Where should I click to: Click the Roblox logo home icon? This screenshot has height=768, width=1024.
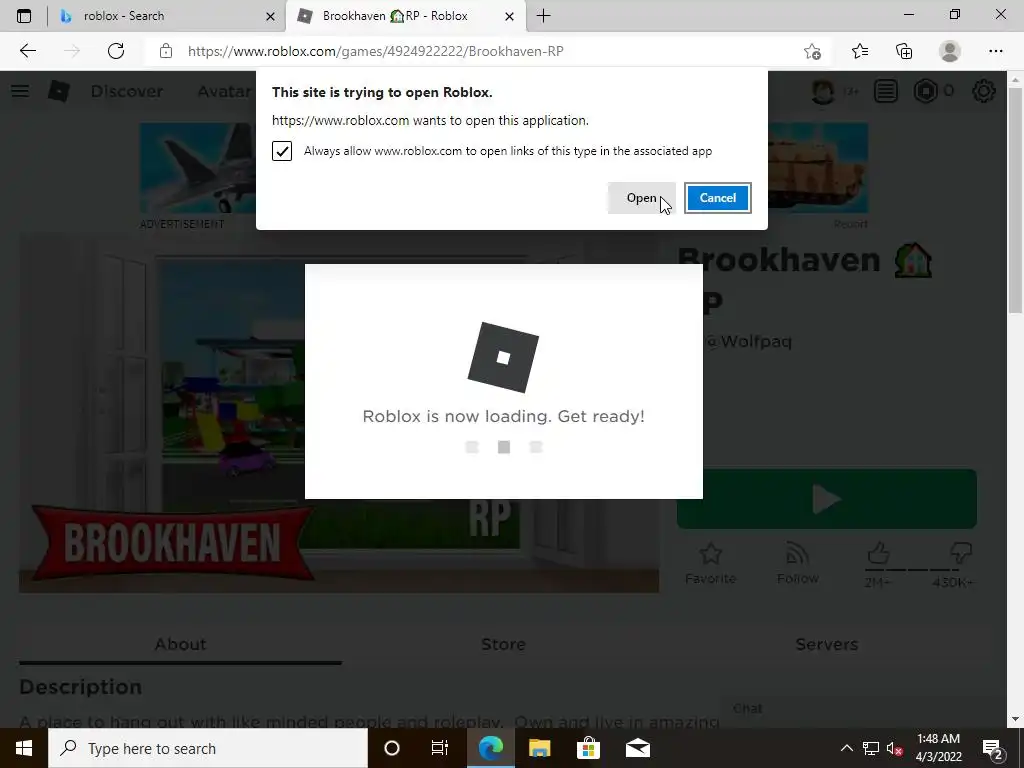pyautogui.click(x=59, y=91)
